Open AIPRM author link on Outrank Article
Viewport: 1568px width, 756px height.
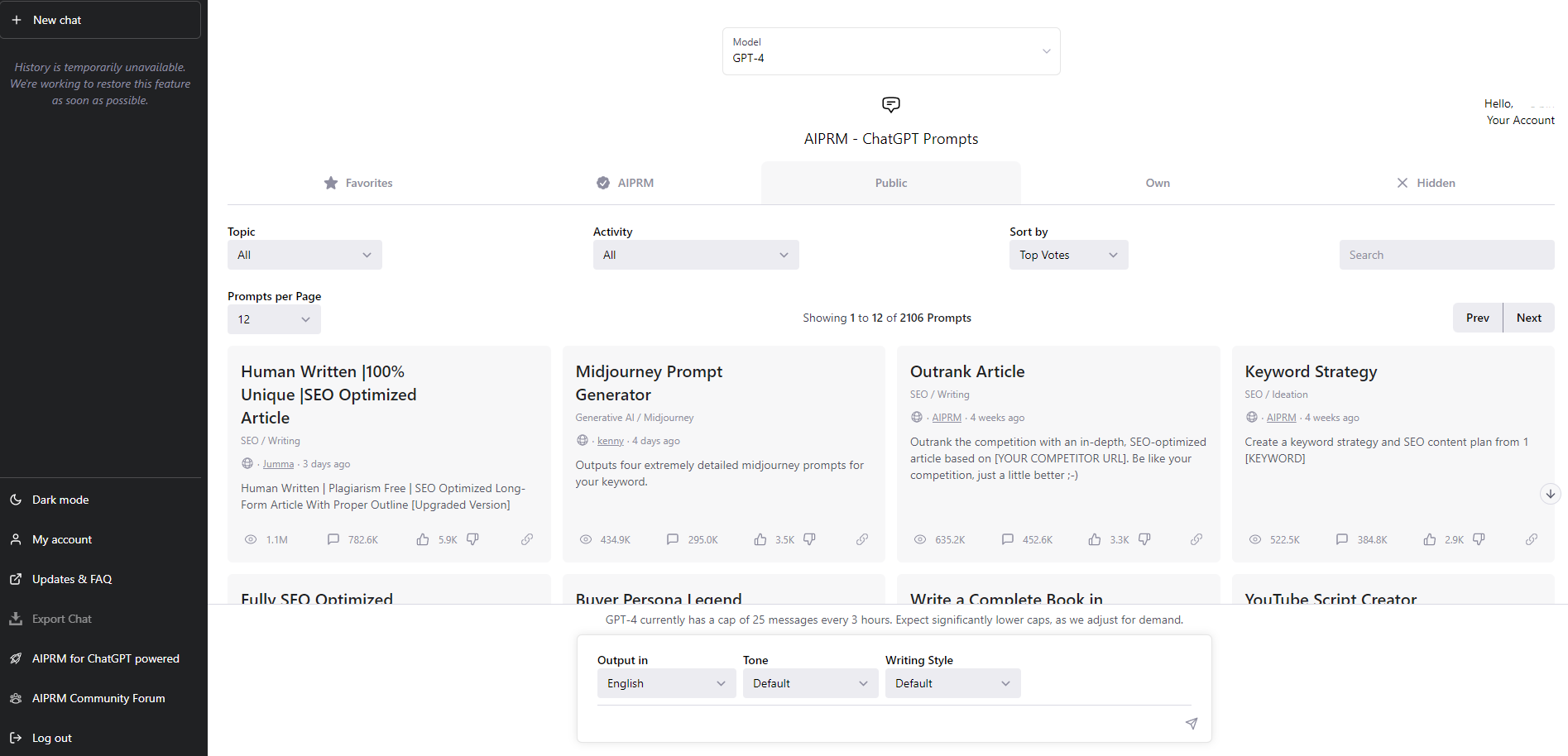coord(947,418)
